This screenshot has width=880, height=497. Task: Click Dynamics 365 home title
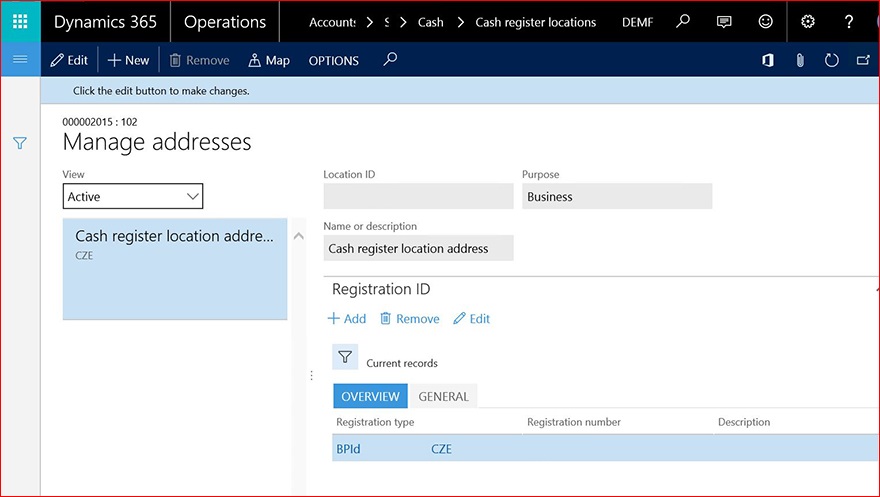pos(106,22)
